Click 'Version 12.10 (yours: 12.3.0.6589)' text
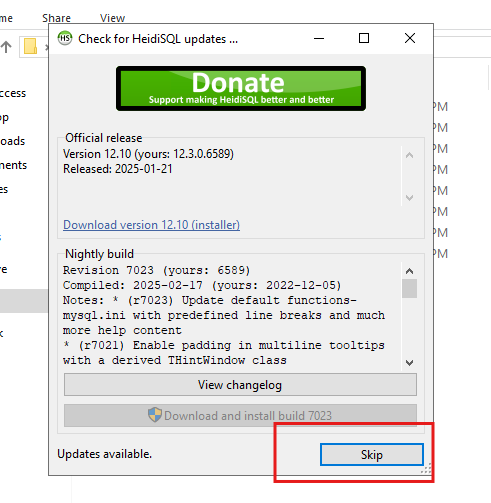 [x=148, y=154]
